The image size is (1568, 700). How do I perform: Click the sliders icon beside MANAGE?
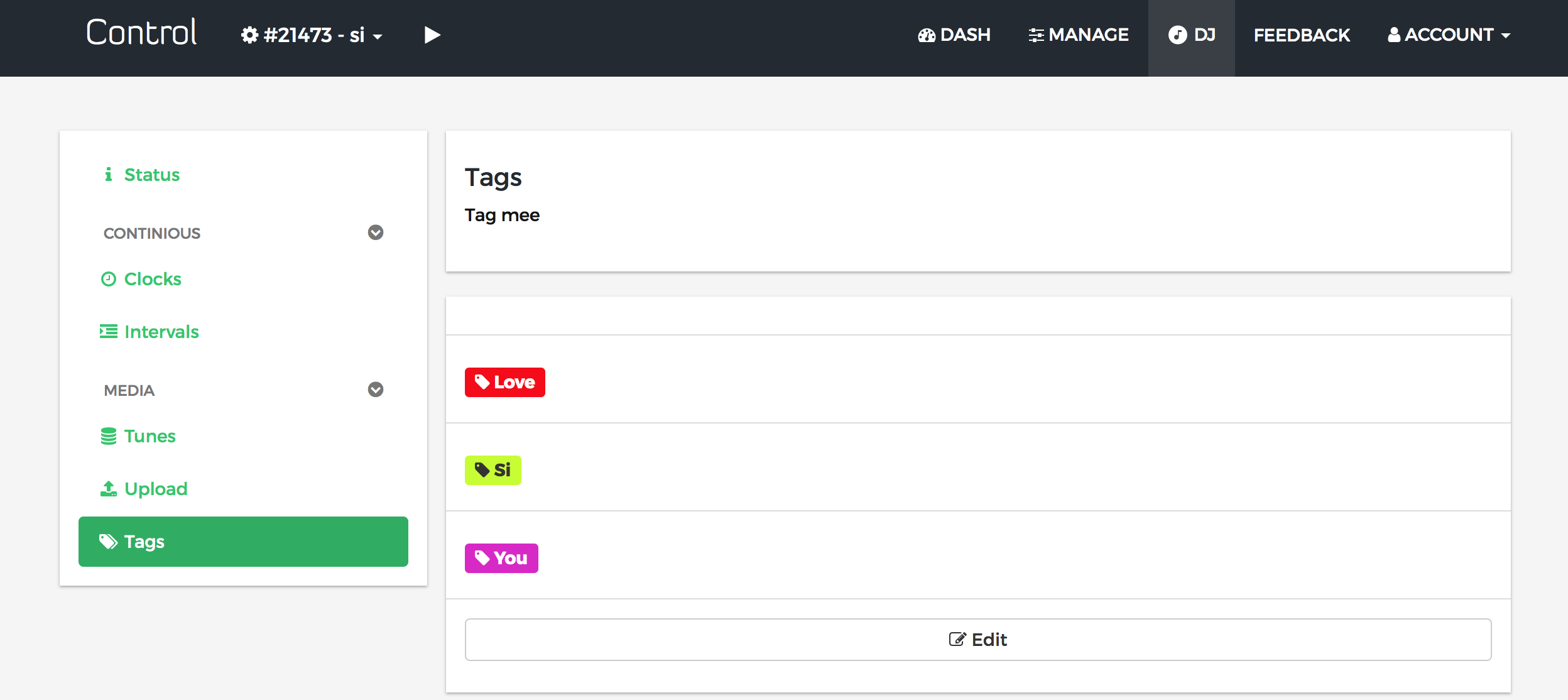pos(1036,35)
